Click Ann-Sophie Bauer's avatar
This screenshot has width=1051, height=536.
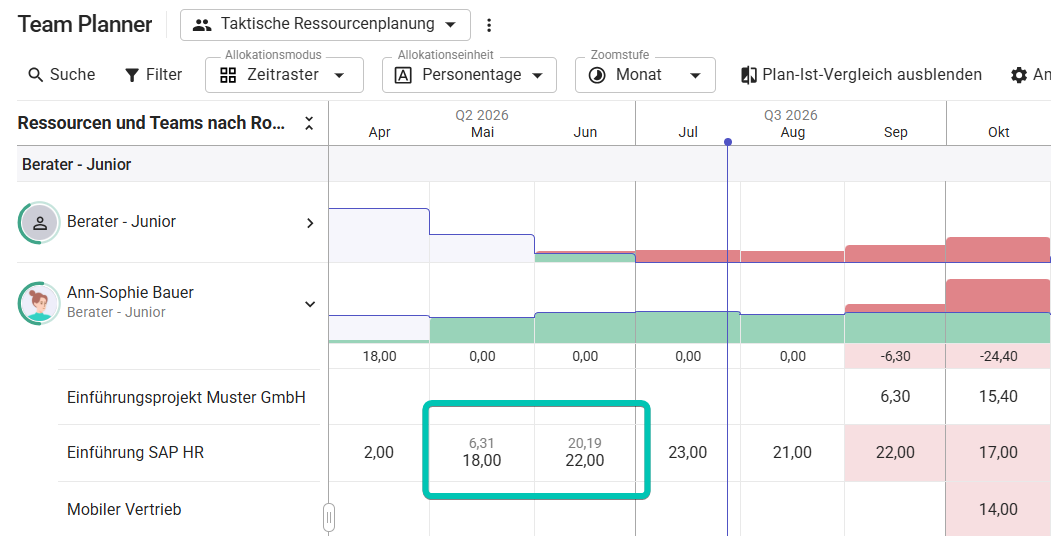point(40,303)
